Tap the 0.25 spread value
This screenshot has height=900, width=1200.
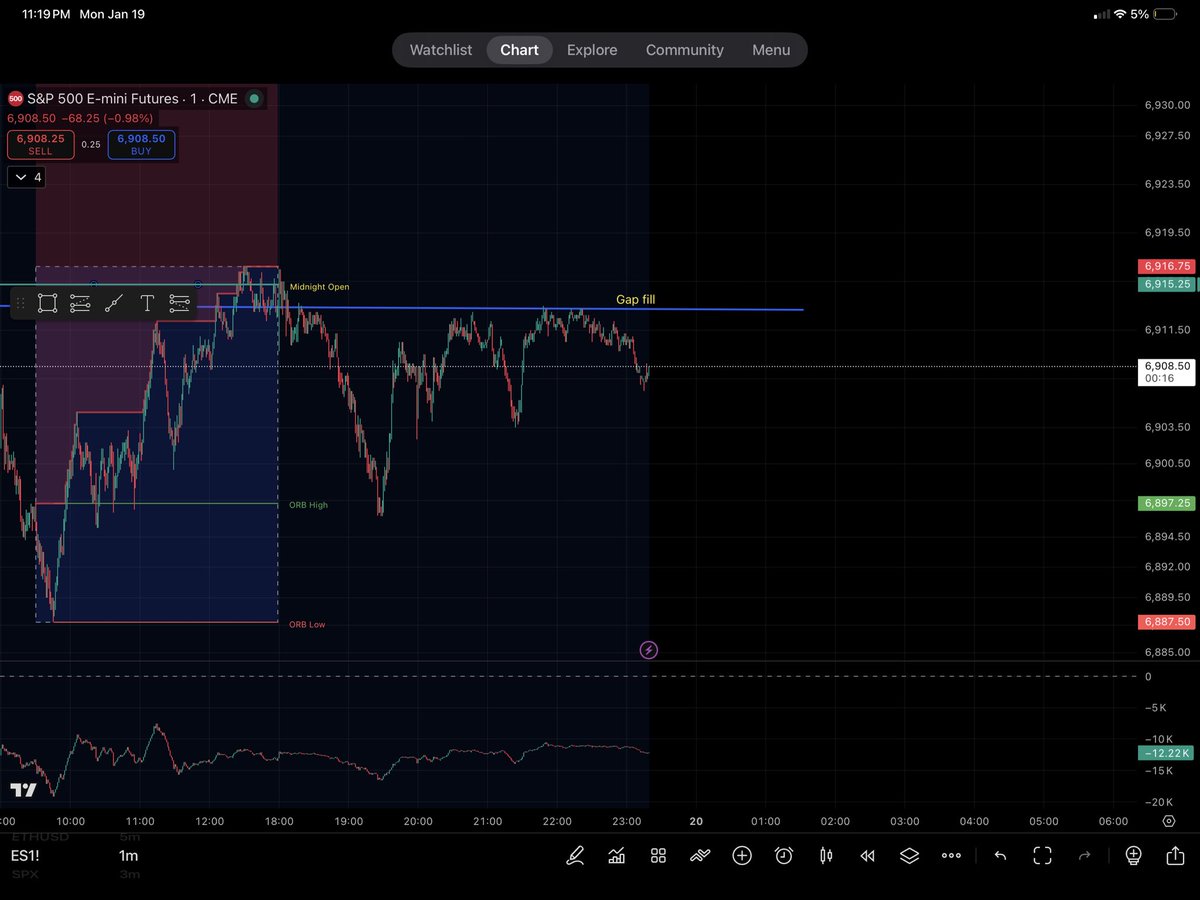(91, 145)
